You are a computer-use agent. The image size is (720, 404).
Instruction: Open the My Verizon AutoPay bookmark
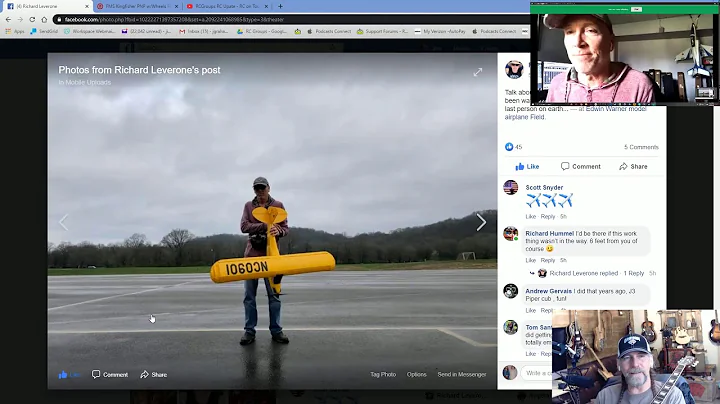click(x=440, y=31)
